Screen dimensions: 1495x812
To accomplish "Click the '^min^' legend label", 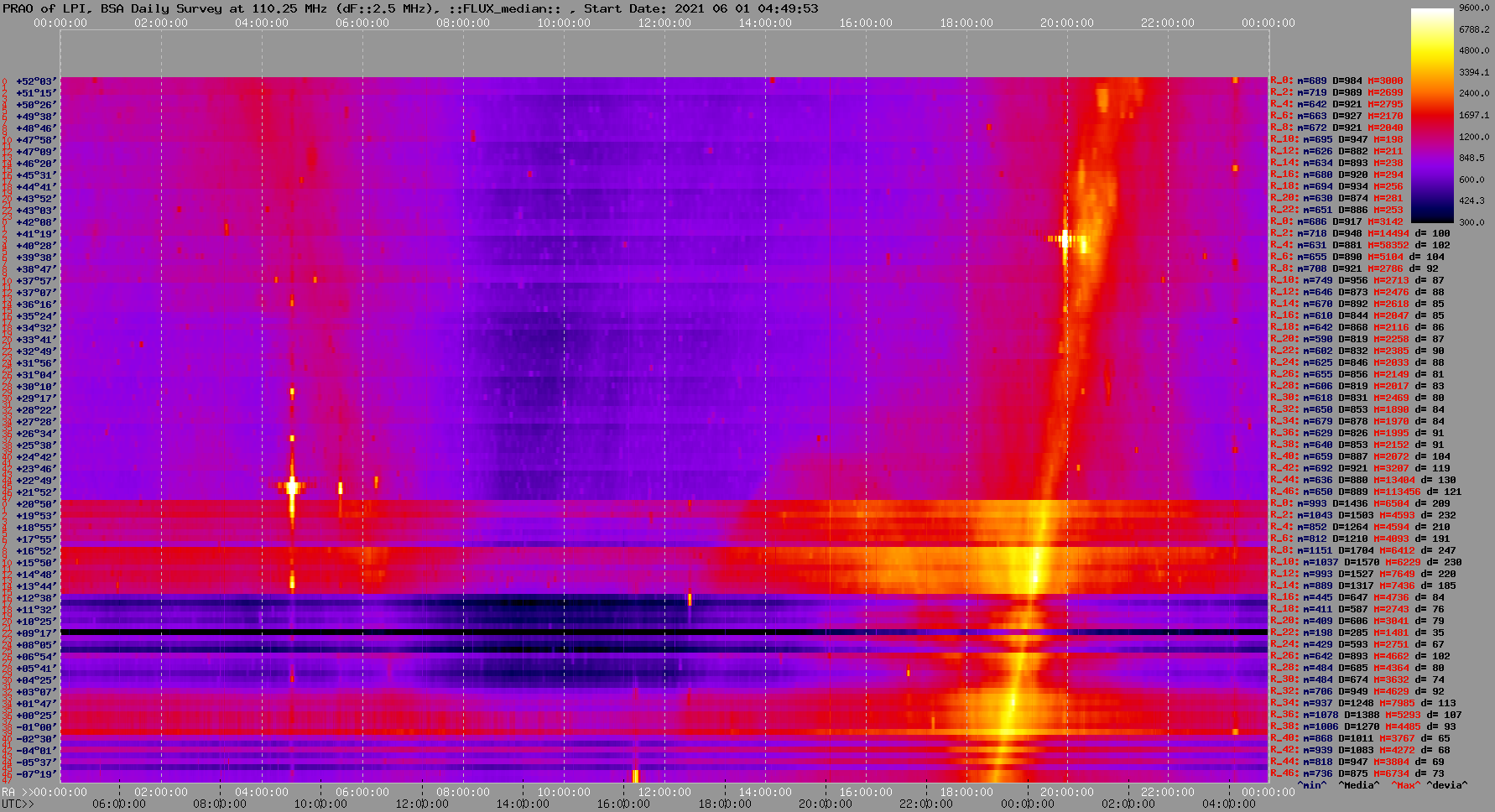I will [x=1312, y=786].
